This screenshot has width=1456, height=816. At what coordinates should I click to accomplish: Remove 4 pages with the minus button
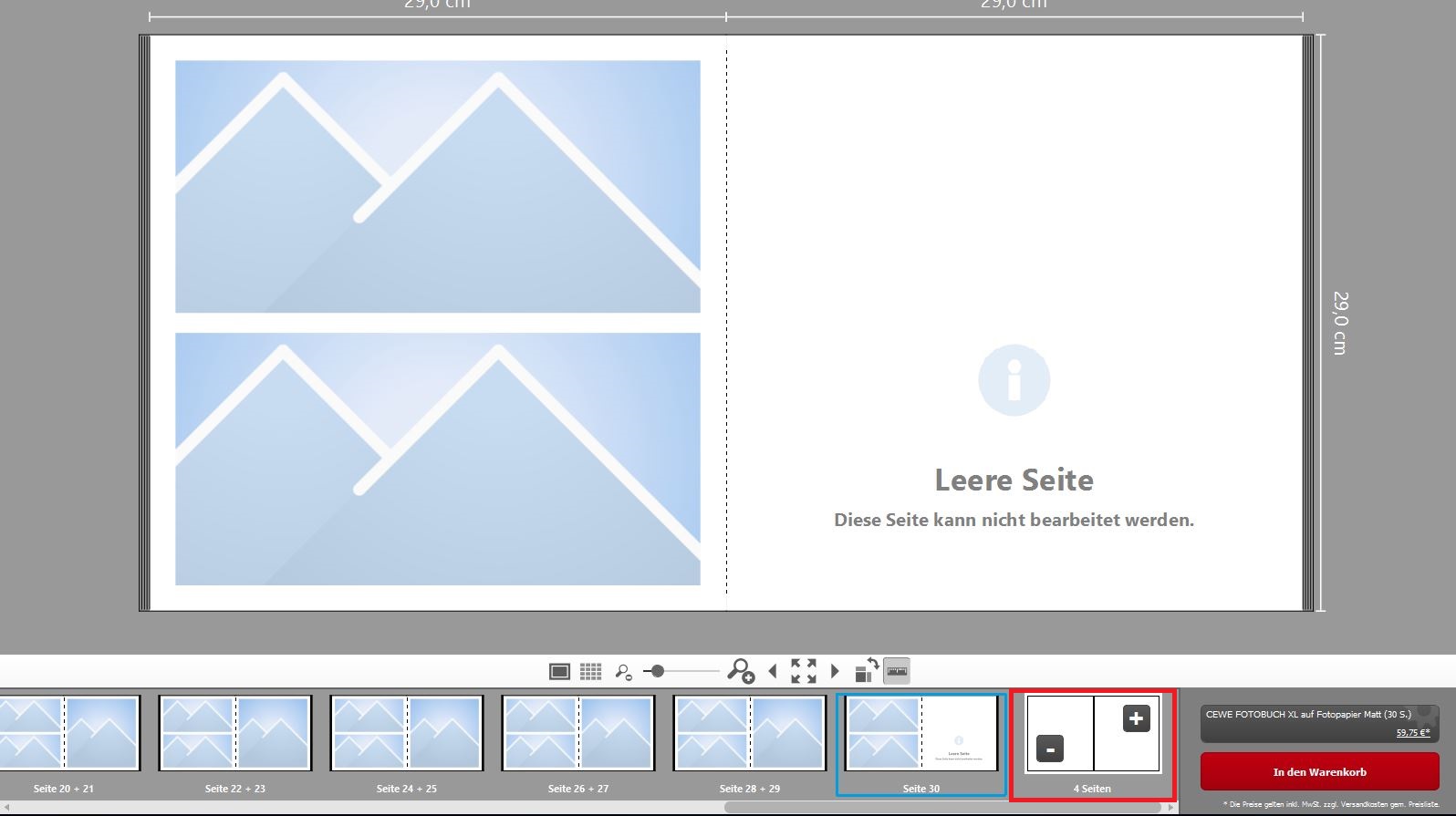pos(1050,750)
